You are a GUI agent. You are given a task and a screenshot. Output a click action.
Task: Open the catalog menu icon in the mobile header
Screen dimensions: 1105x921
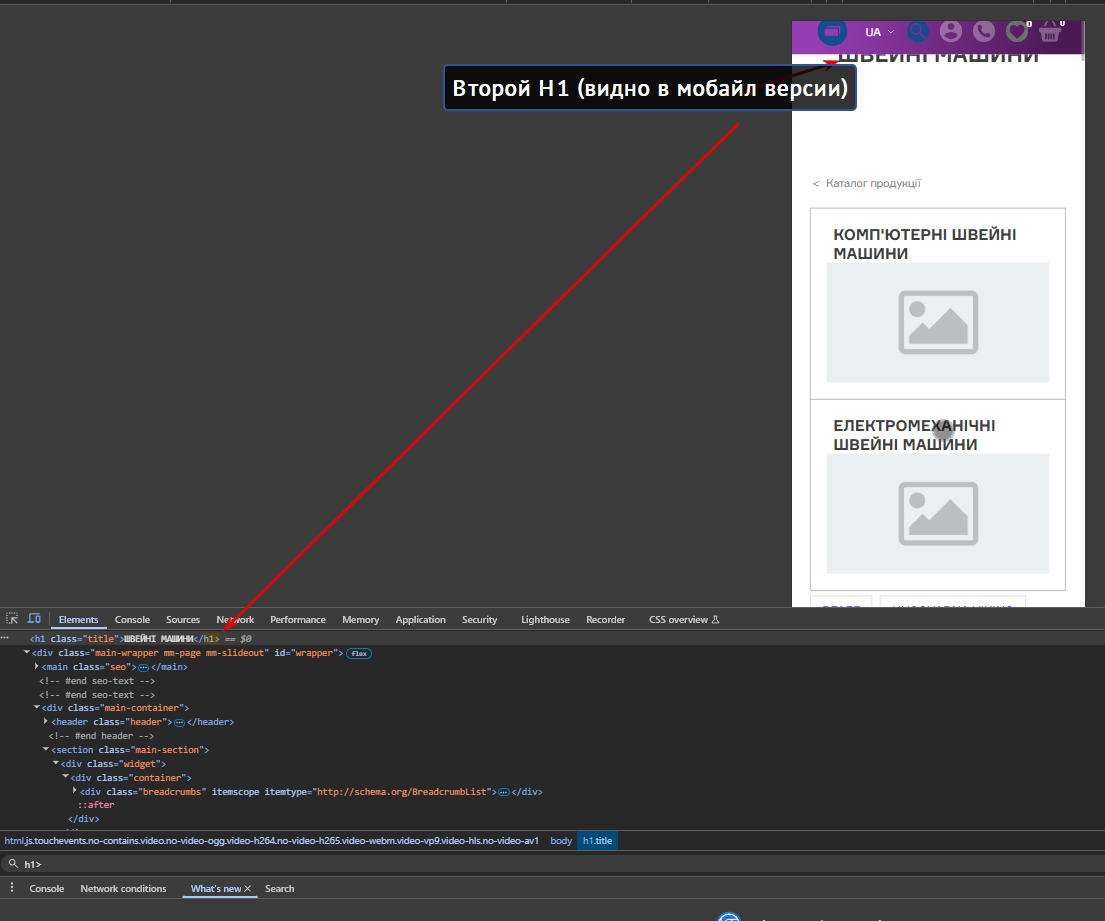click(832, 32)
